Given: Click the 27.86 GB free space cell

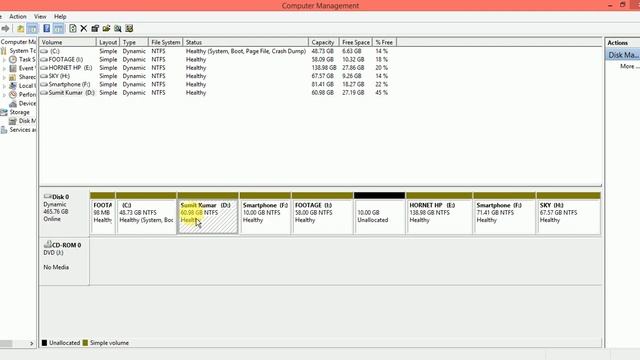Looking at the screenshot, I should (353, 68).
